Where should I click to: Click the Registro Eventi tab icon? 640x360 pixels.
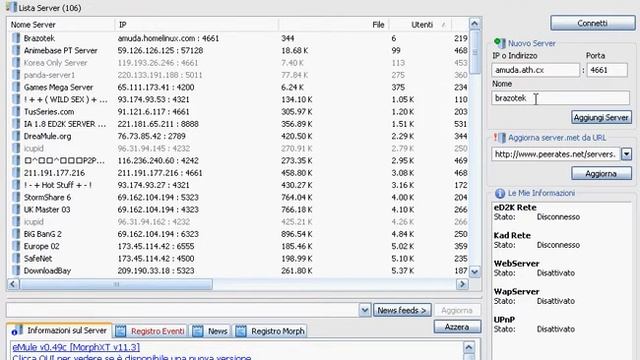click(x=121, y=331)
